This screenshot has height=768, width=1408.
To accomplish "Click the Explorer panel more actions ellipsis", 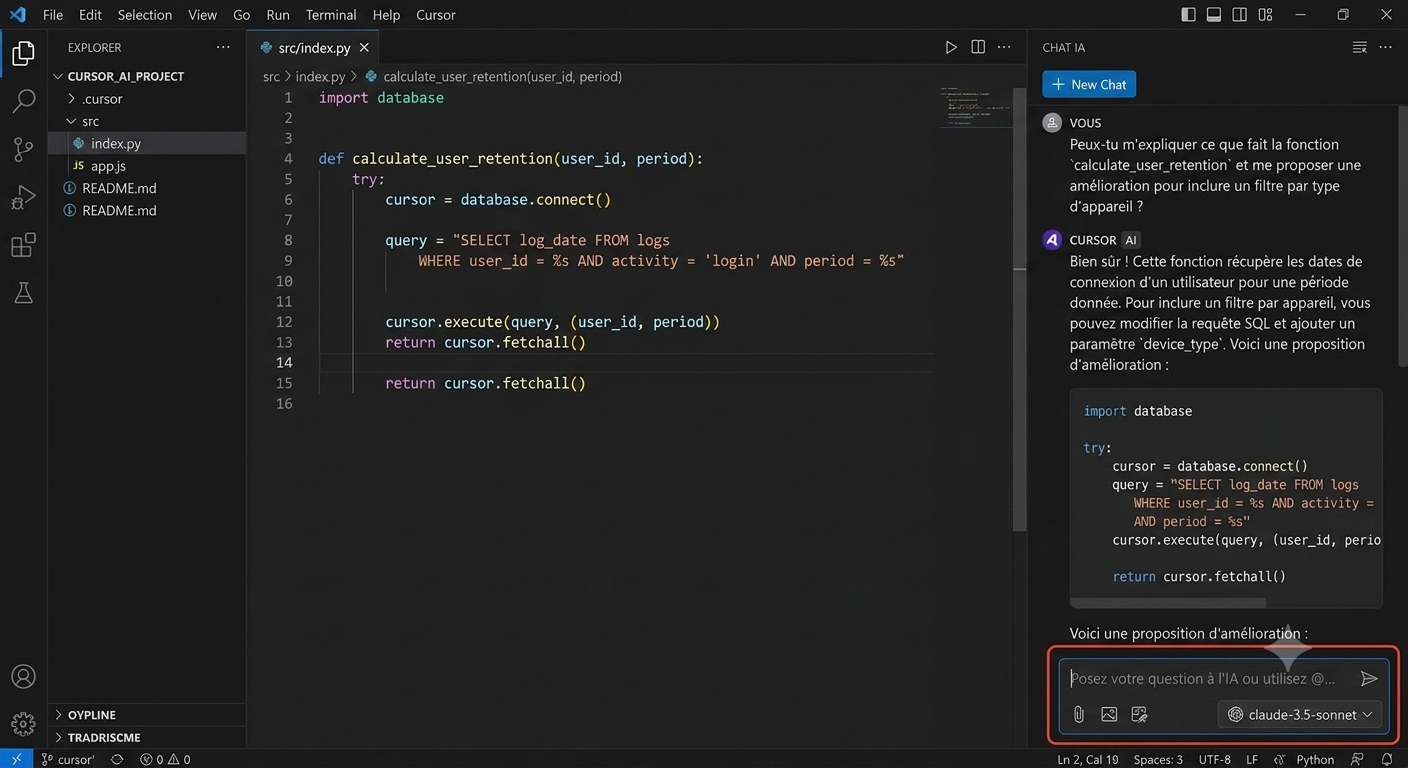I will tap(222, 47).
